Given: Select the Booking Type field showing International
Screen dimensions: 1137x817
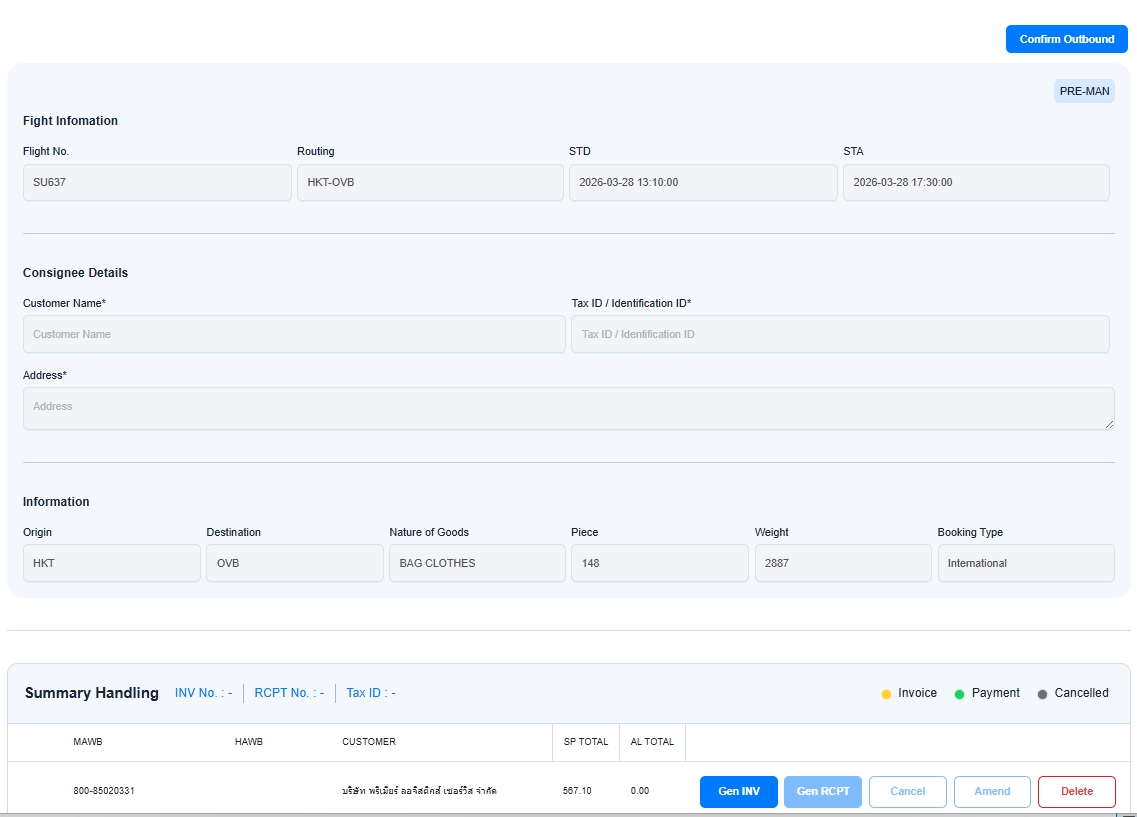Looking at the screenshot, I should [1025, 563].
